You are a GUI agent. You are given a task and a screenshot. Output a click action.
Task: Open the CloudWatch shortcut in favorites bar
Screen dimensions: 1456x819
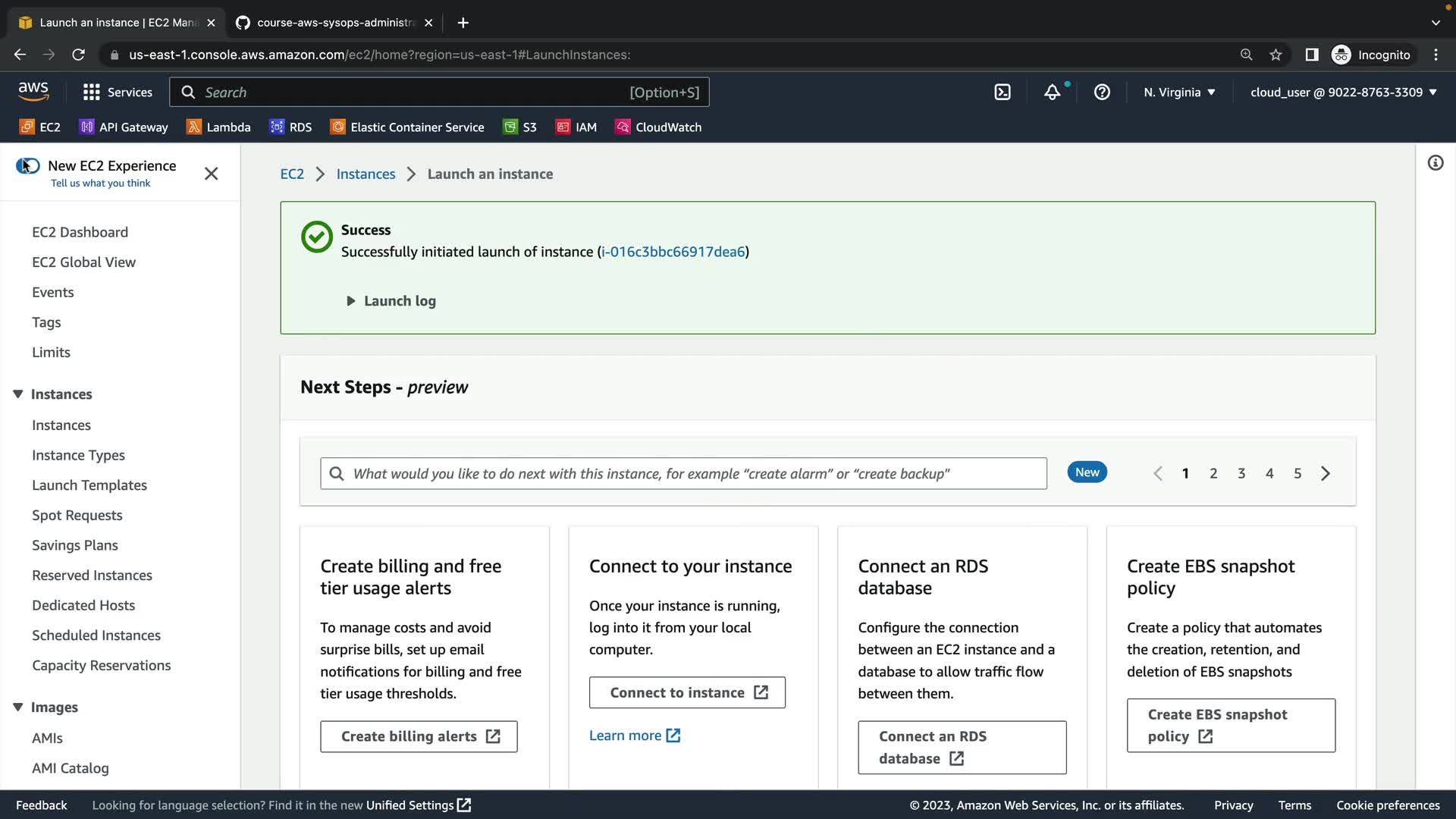[x=658, y=127]
